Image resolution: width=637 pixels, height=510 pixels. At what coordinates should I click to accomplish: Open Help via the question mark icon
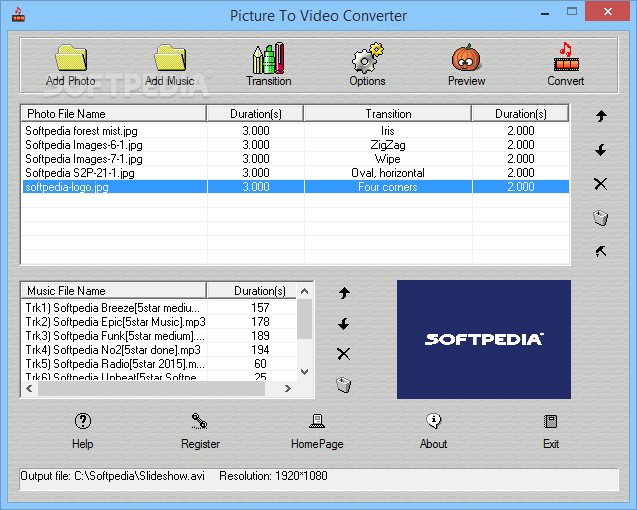[x=83, y=421]
